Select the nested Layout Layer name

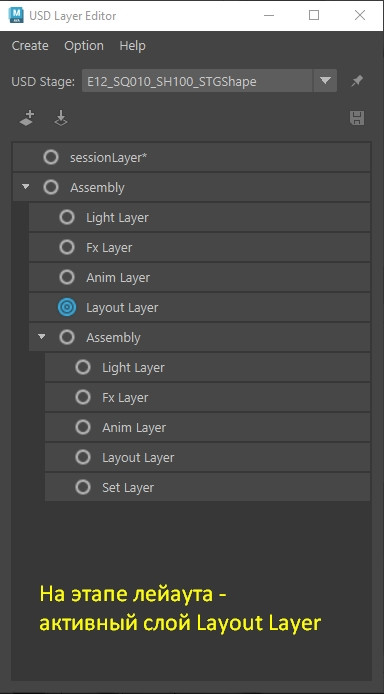click(138, 458)
